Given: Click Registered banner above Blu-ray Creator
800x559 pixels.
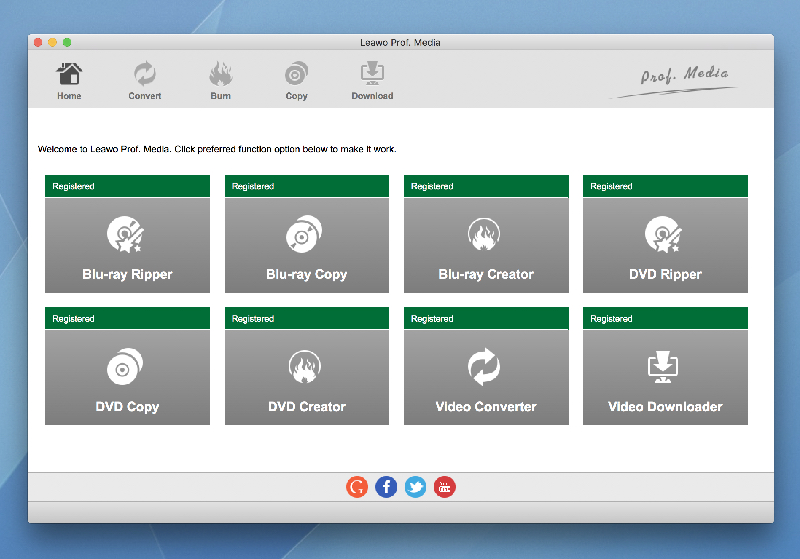Looking at the screenshot, I should (486, 186).
